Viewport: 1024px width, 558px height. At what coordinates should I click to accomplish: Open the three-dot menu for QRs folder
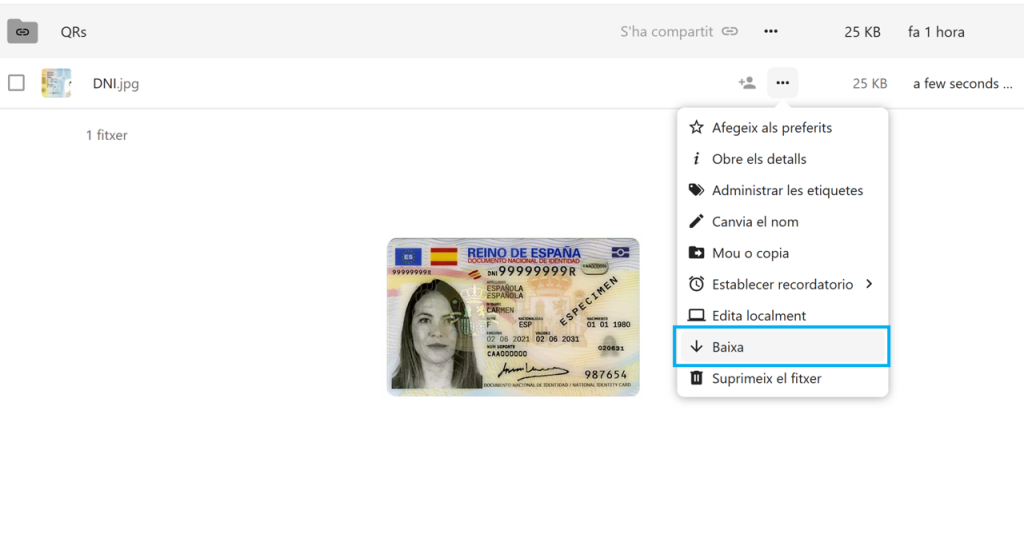(x=771, y=32)
